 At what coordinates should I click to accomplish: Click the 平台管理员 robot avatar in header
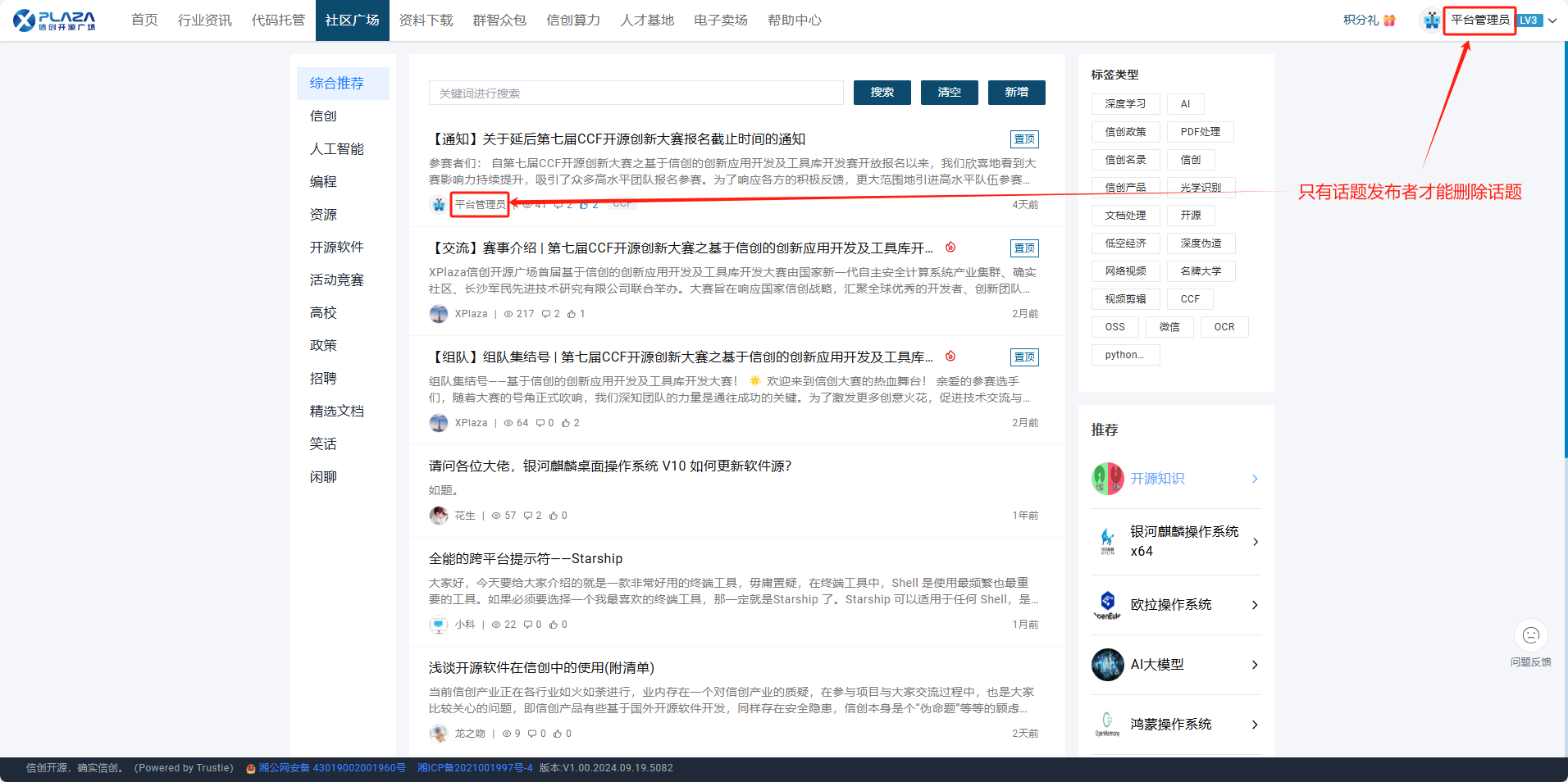click(1431, 20)
